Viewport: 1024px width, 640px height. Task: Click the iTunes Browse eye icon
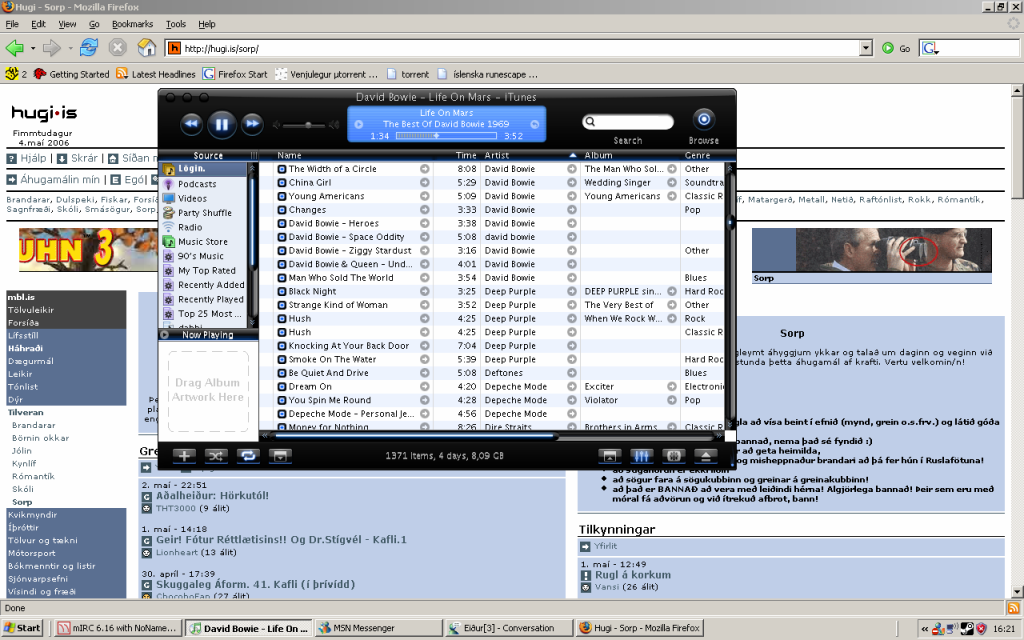tap(703, 120)
